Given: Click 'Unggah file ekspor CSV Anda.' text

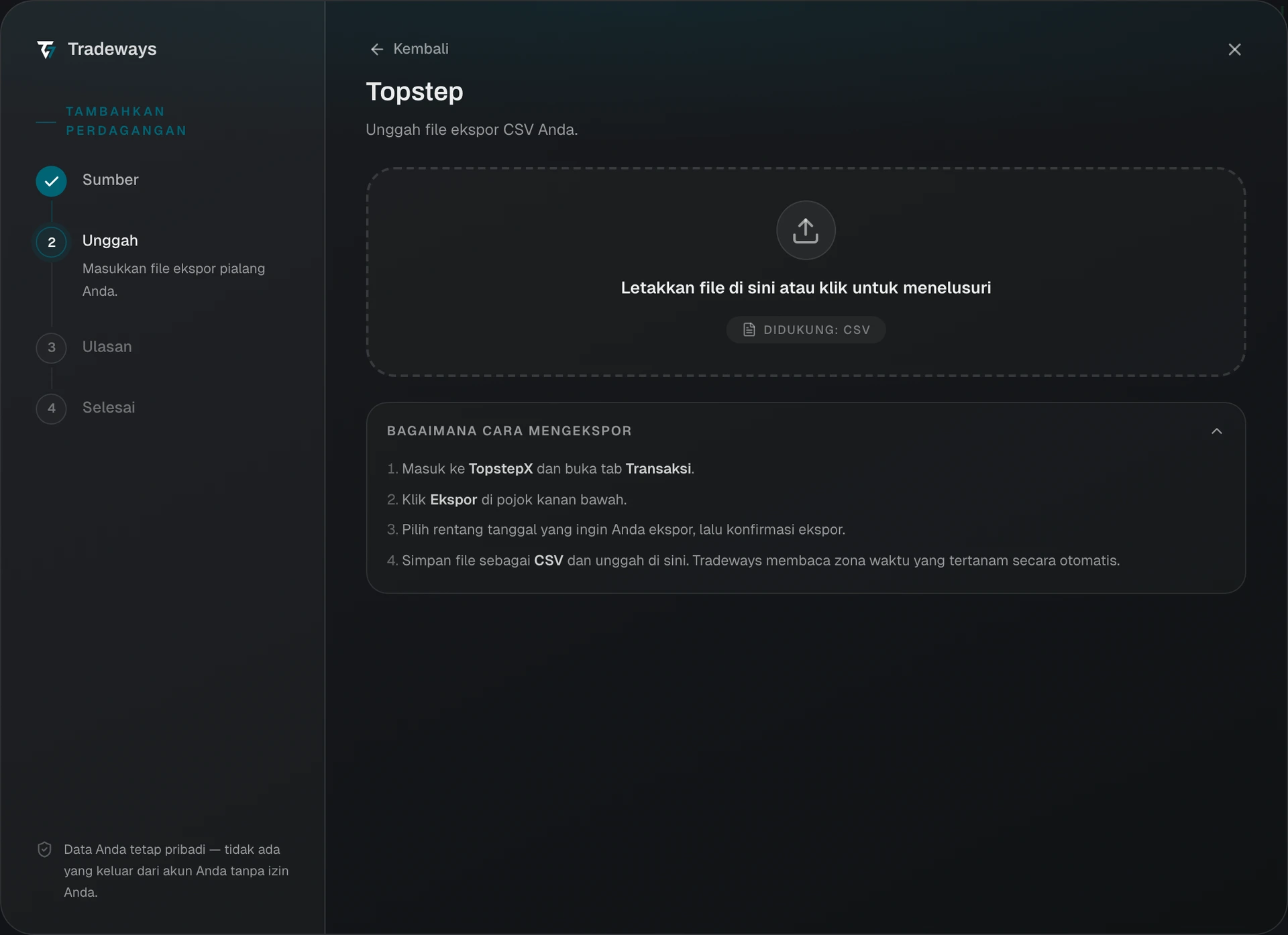Looking at the screenshot, I should tap(472, 129).
